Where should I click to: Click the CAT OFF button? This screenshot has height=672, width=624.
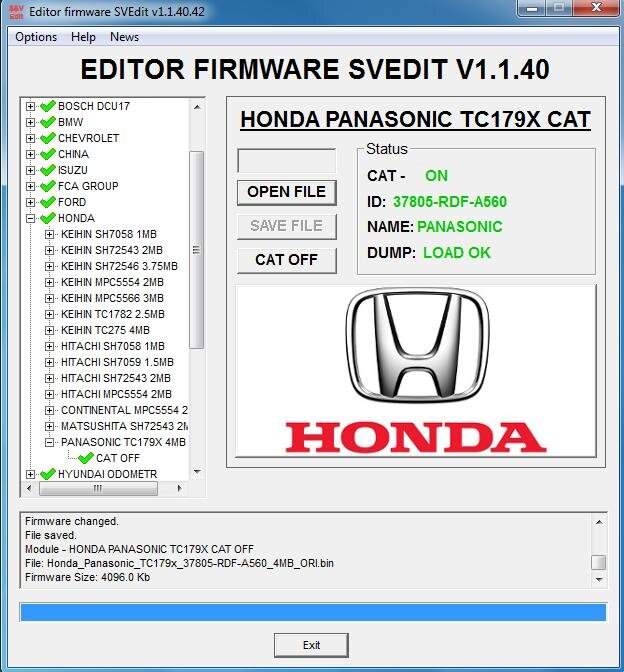(x=287, y=260)
